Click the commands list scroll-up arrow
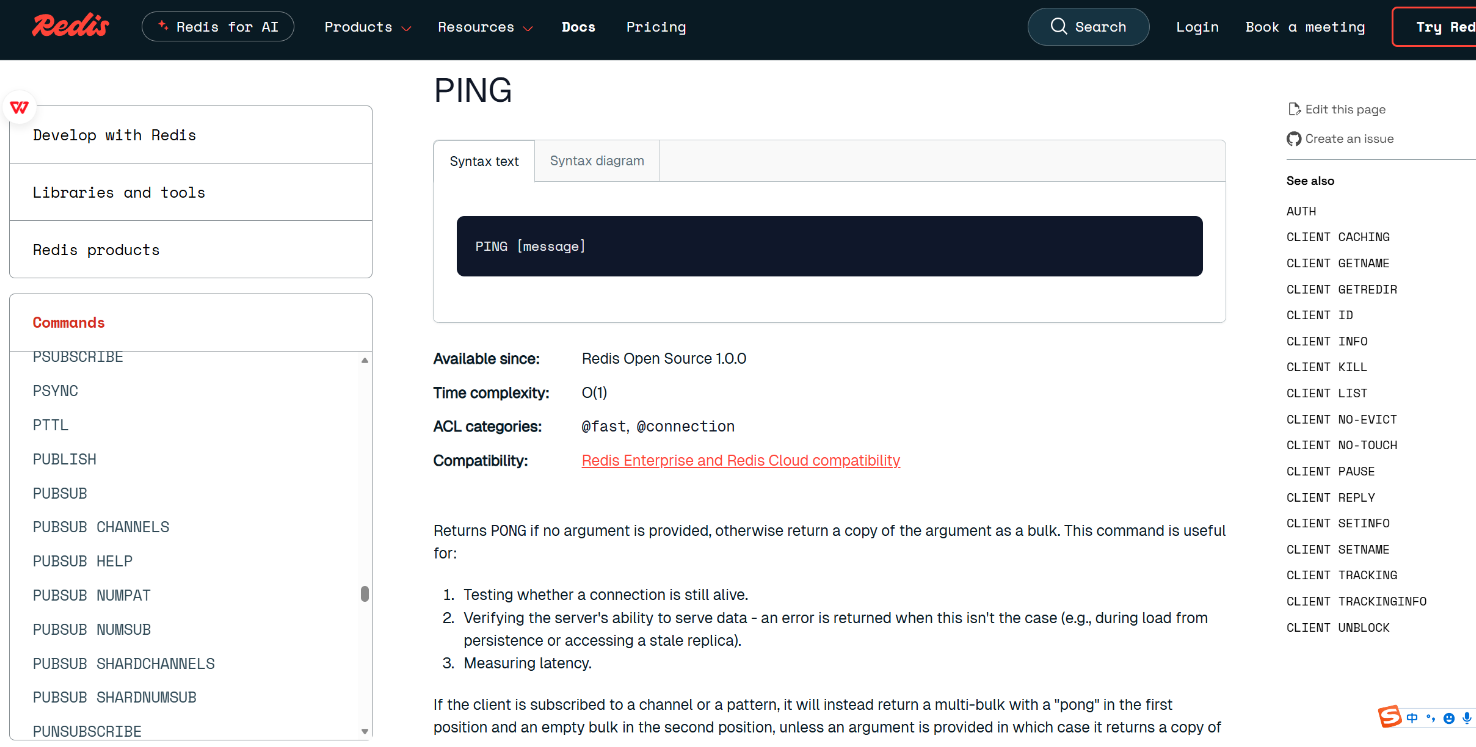The height and width of the screenshot is (747, 1476). click(365, 360)
